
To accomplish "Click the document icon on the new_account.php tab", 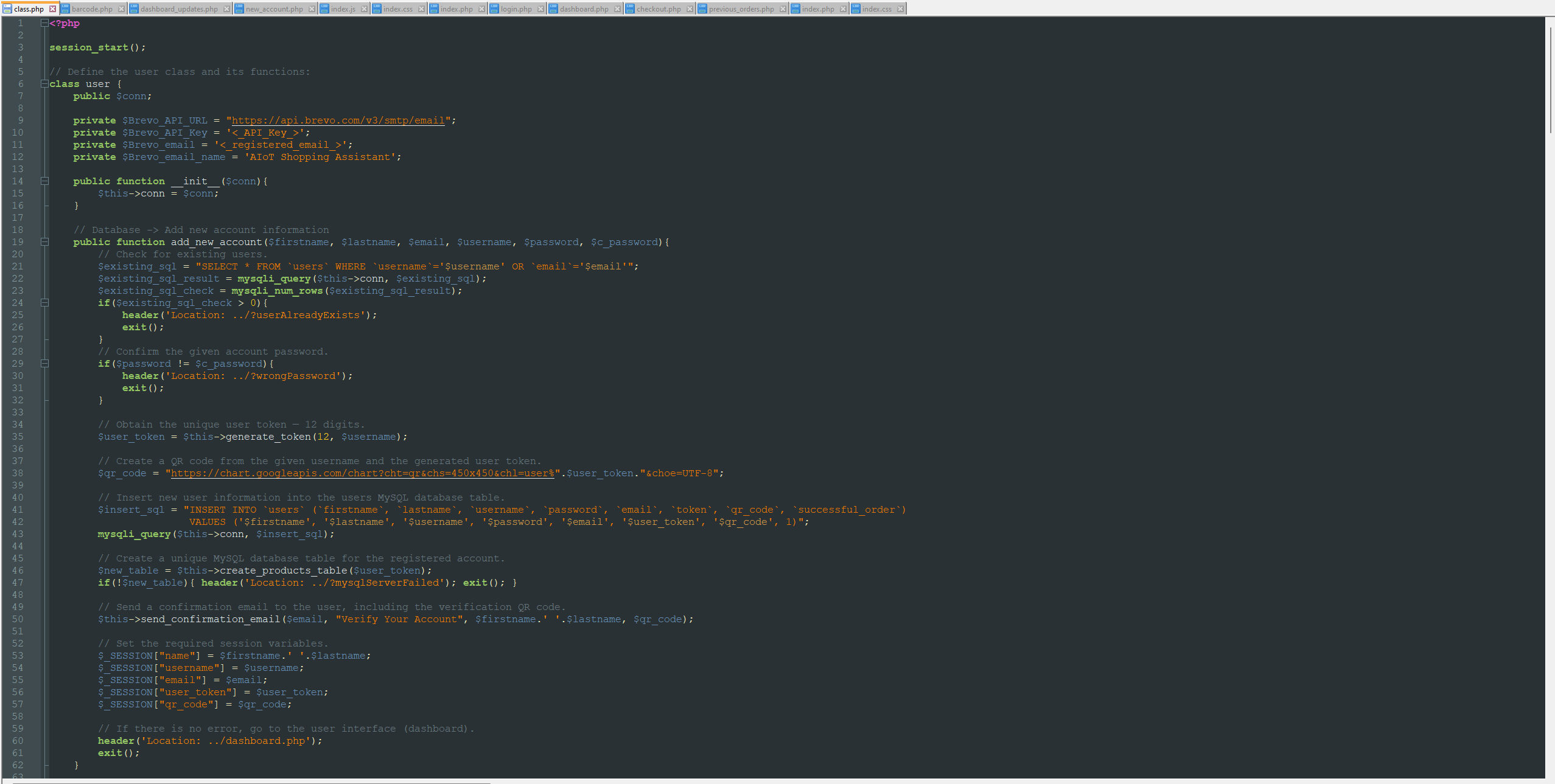I will (x=239, y=9).
